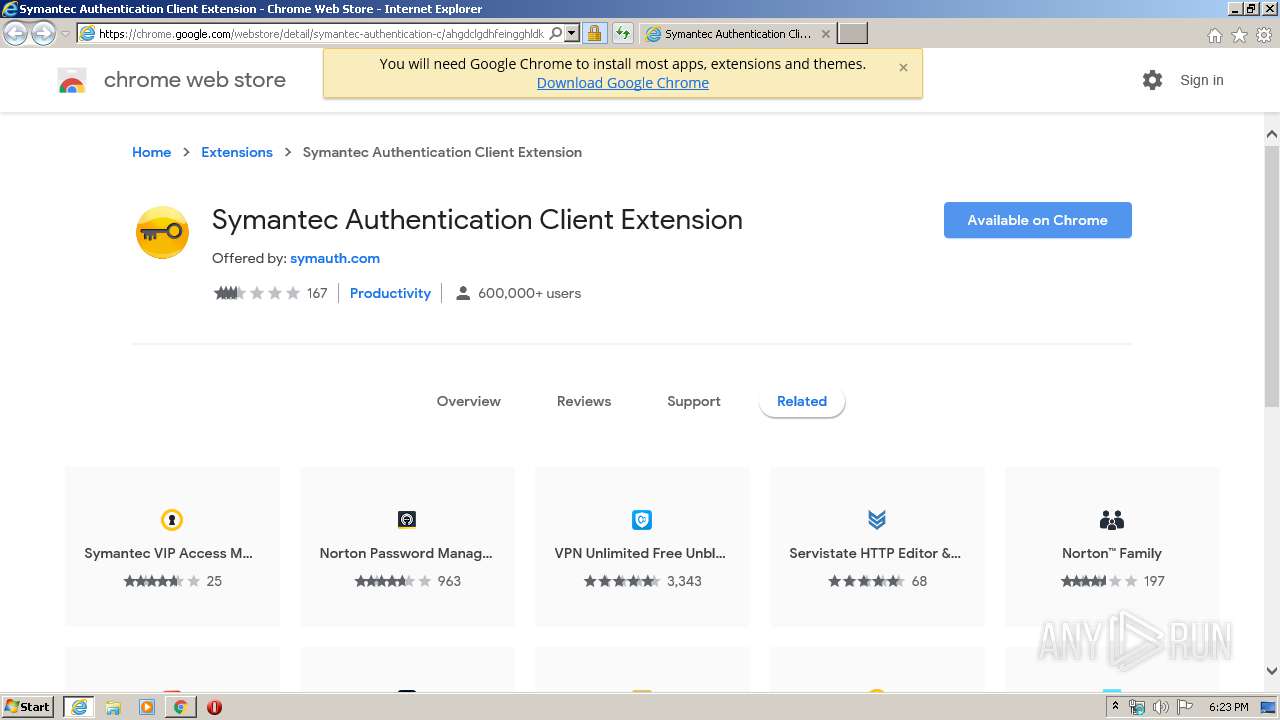Click the Internet Explorer forward arrow
The image size is (1280, 720).
[43, 33]
